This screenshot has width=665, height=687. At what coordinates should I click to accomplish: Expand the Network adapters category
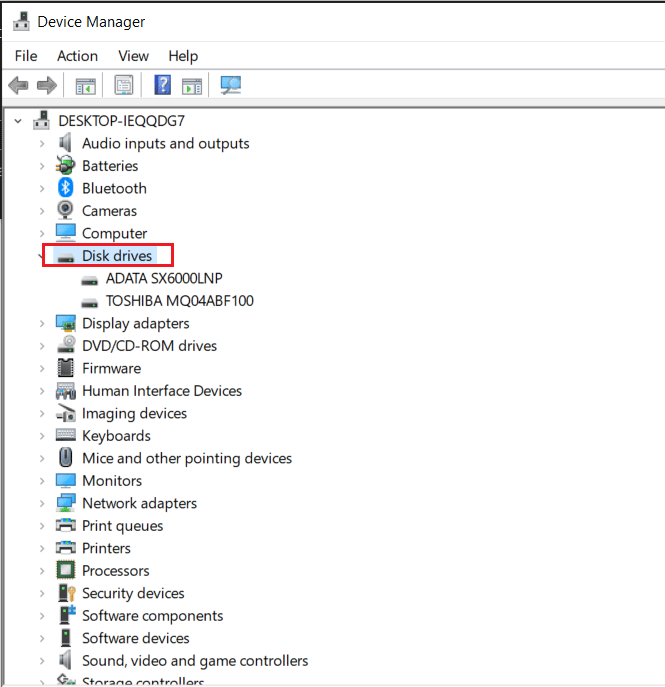41,503
